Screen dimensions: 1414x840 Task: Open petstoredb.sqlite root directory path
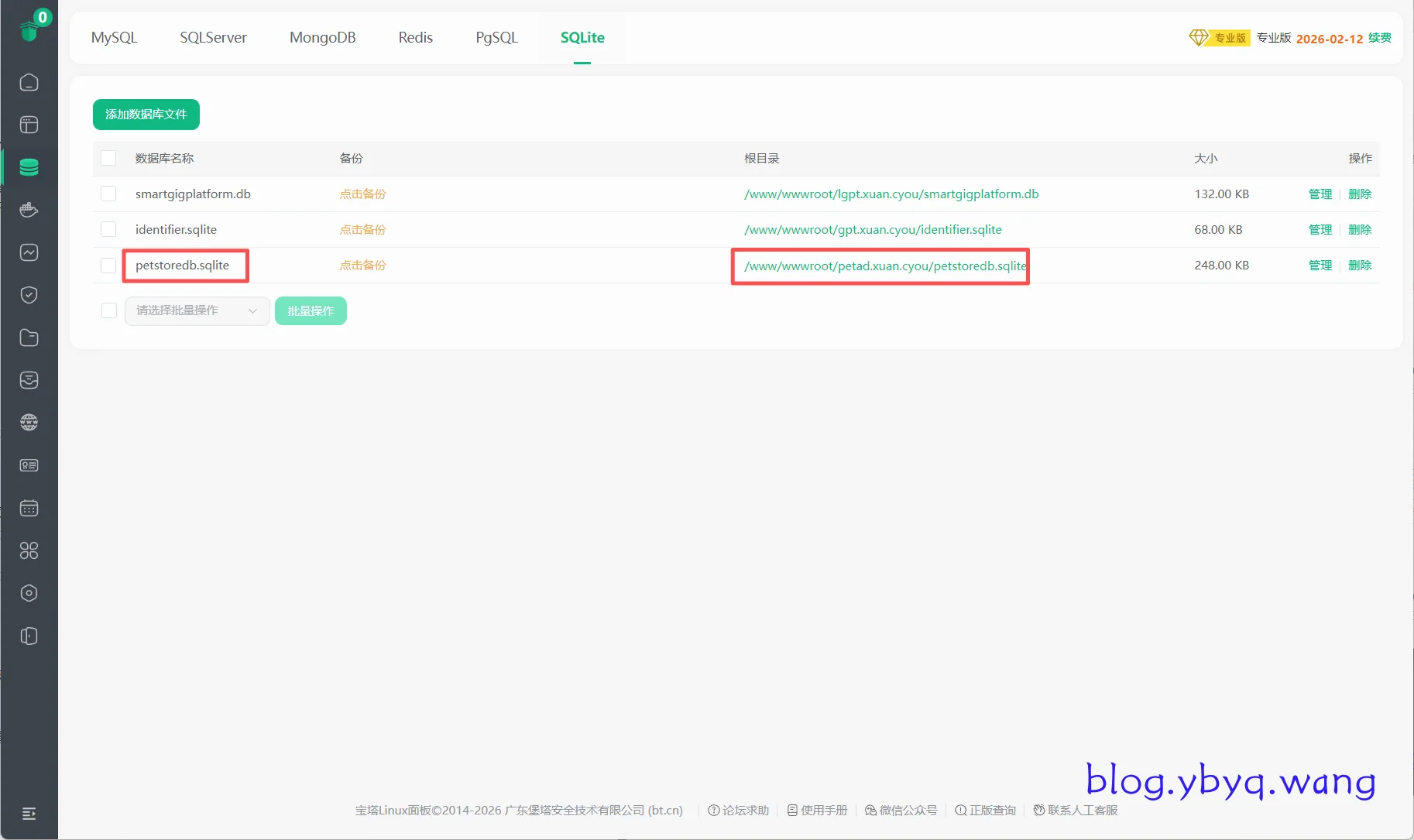click(x=884, y=266)
